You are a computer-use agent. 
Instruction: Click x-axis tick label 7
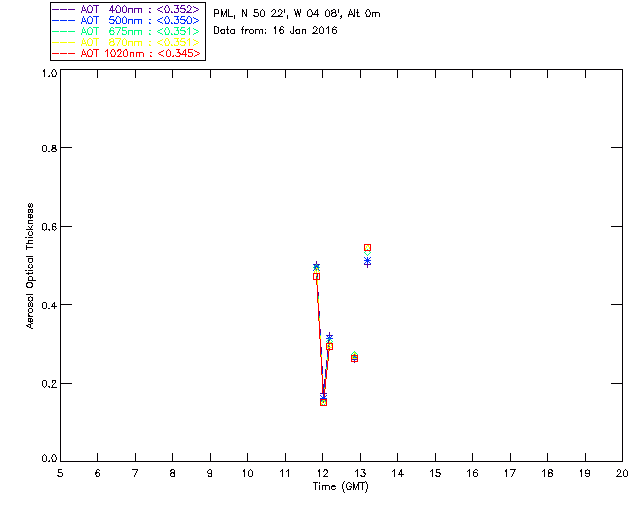pyautogui.click(x=135, y=473)
